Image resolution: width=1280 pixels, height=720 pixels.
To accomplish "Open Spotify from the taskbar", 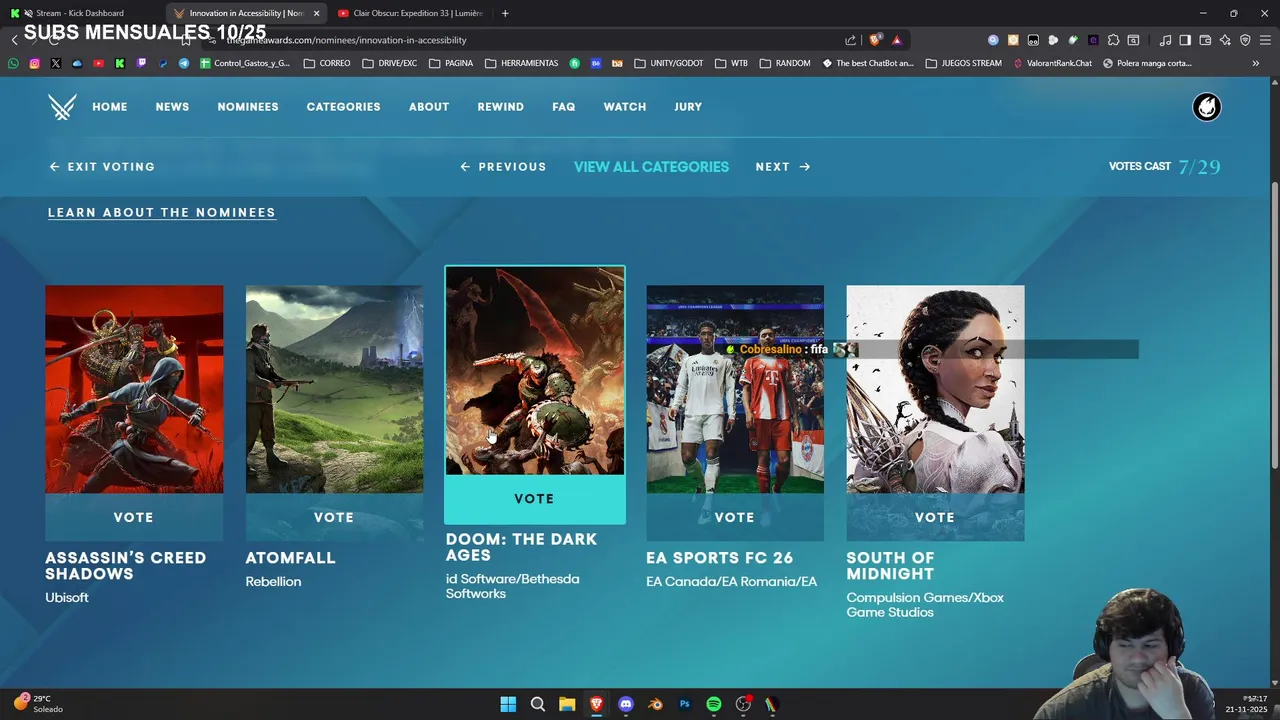I will pyautogui.click(x=714, y=704).
